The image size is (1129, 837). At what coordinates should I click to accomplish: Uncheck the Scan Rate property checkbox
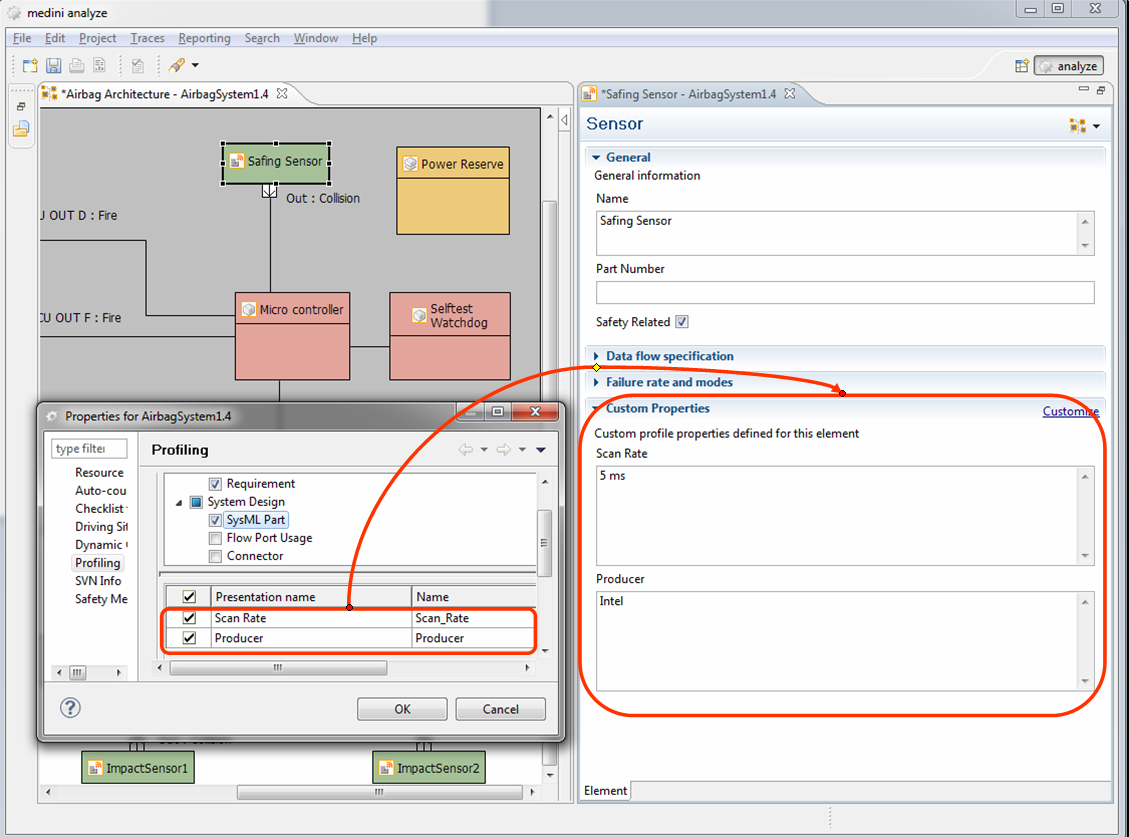click(189, 618)
